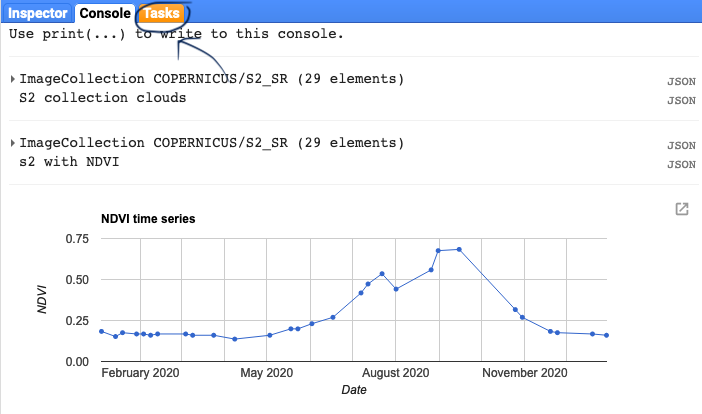
Task: Click the leftmost data point on the NDVI line
Action: (x=101, y=331)
